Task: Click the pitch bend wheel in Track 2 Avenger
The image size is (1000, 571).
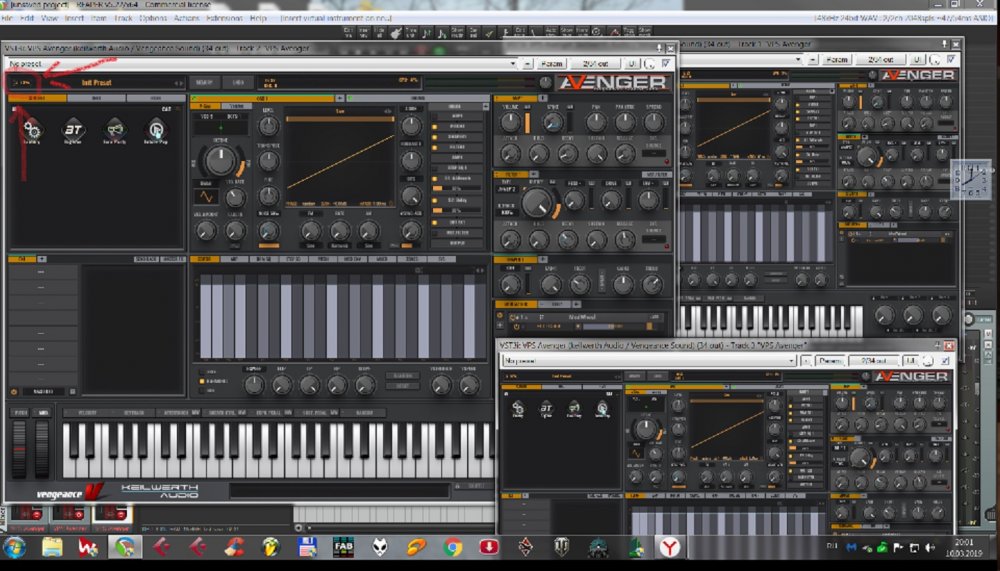Action: pos(20,449)
